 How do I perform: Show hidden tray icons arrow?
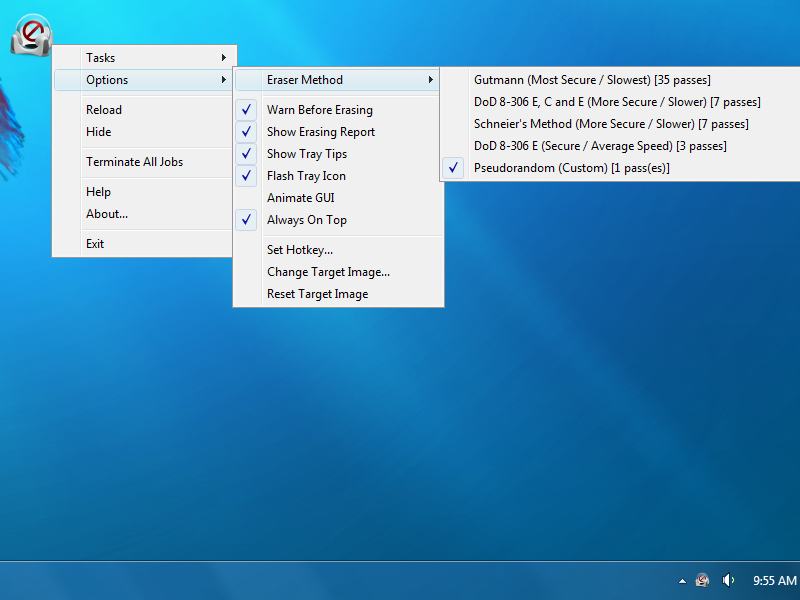[x=682, y=581]
